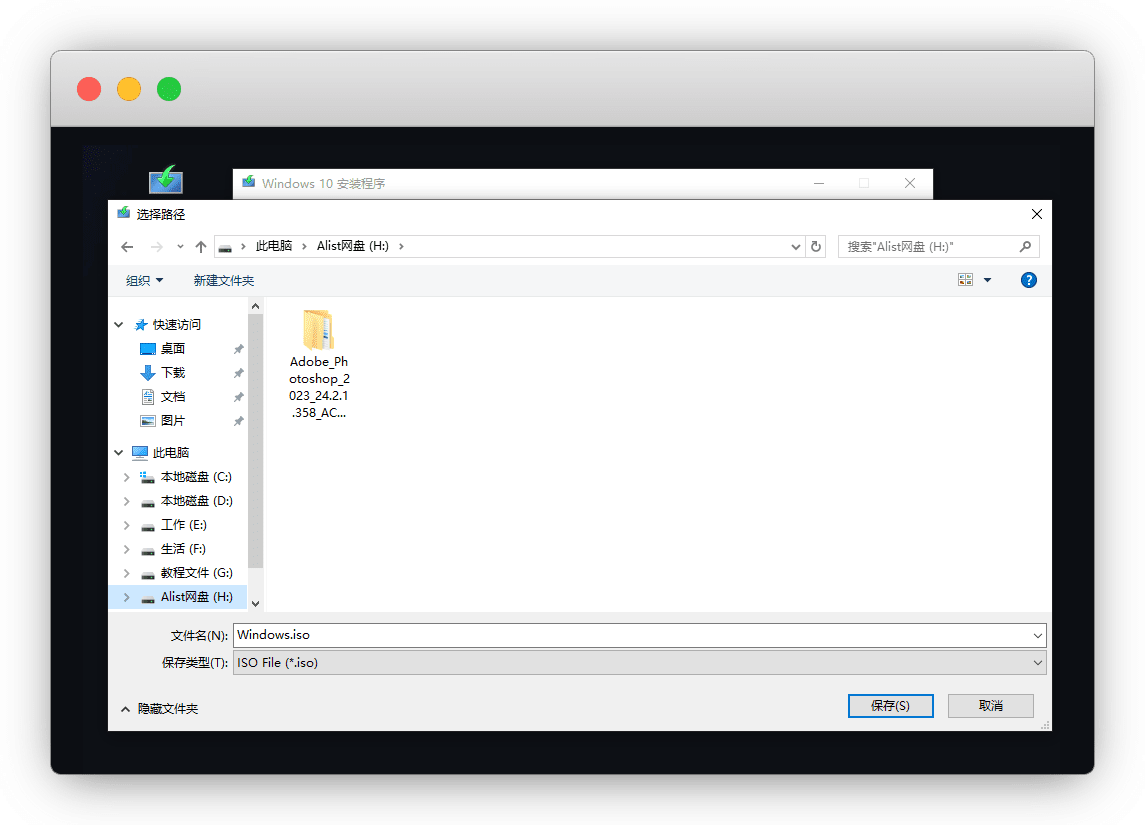Click the 取消 button
Viewport: 1145px width, 825px height.
click(x=990, y=705)
